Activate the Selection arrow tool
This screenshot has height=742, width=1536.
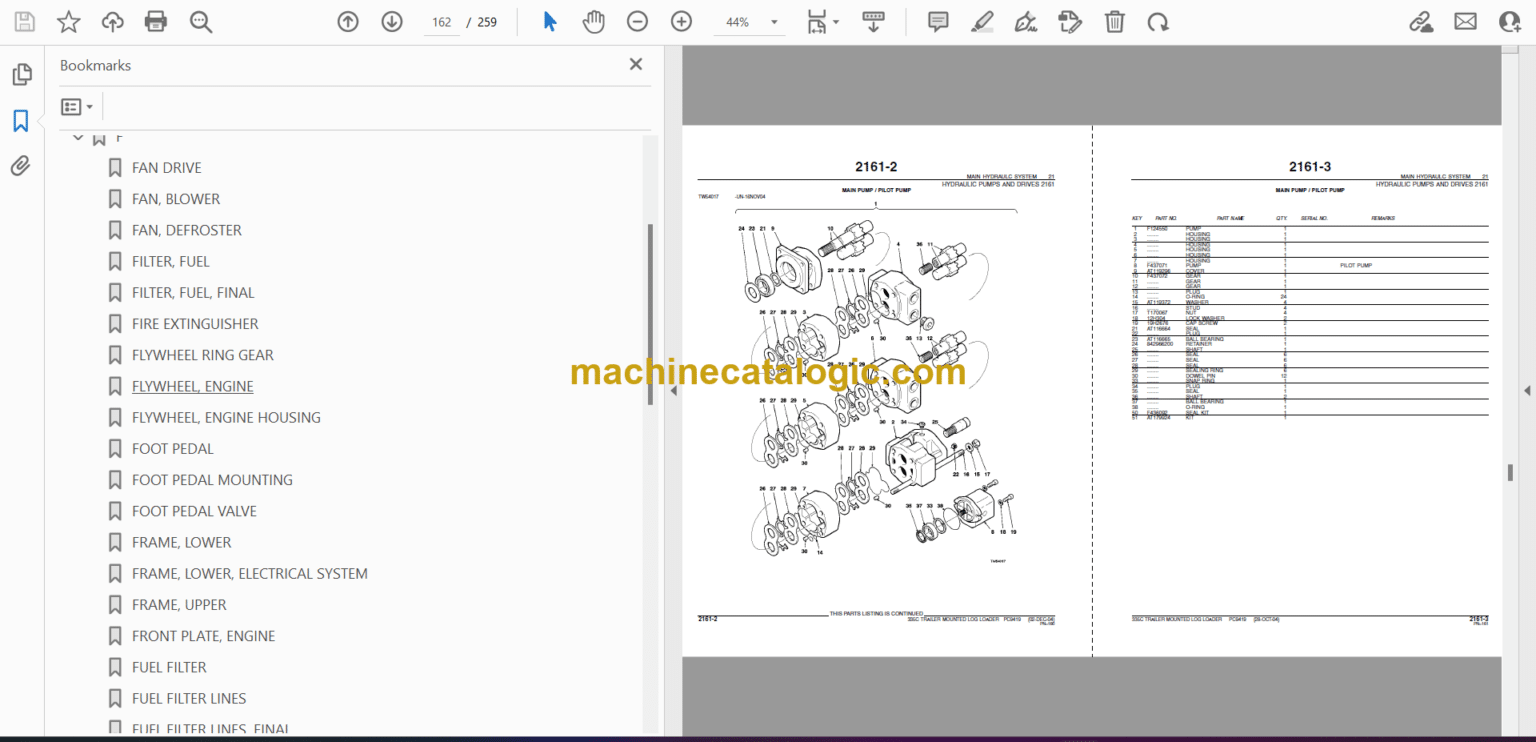click(549, 20)
